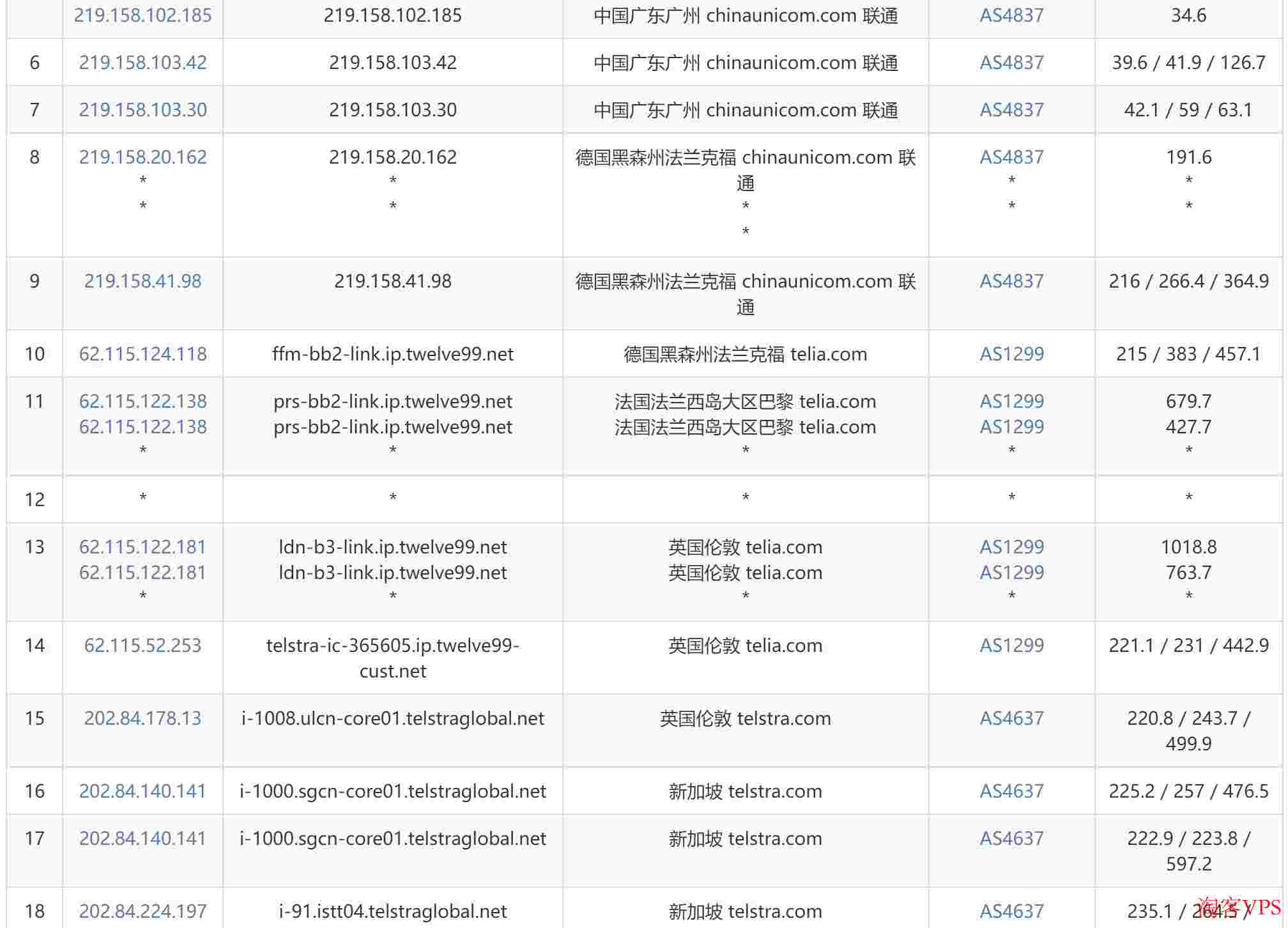The image size is (1288, 928).
Task: Select latency value 763.7 in hop 13
Action: (x=1188, y=573)
